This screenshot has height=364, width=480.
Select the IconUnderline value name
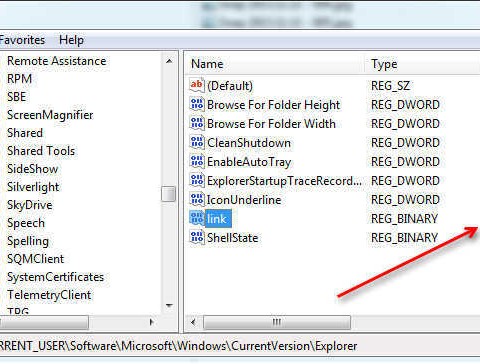(x=244, y=200)
